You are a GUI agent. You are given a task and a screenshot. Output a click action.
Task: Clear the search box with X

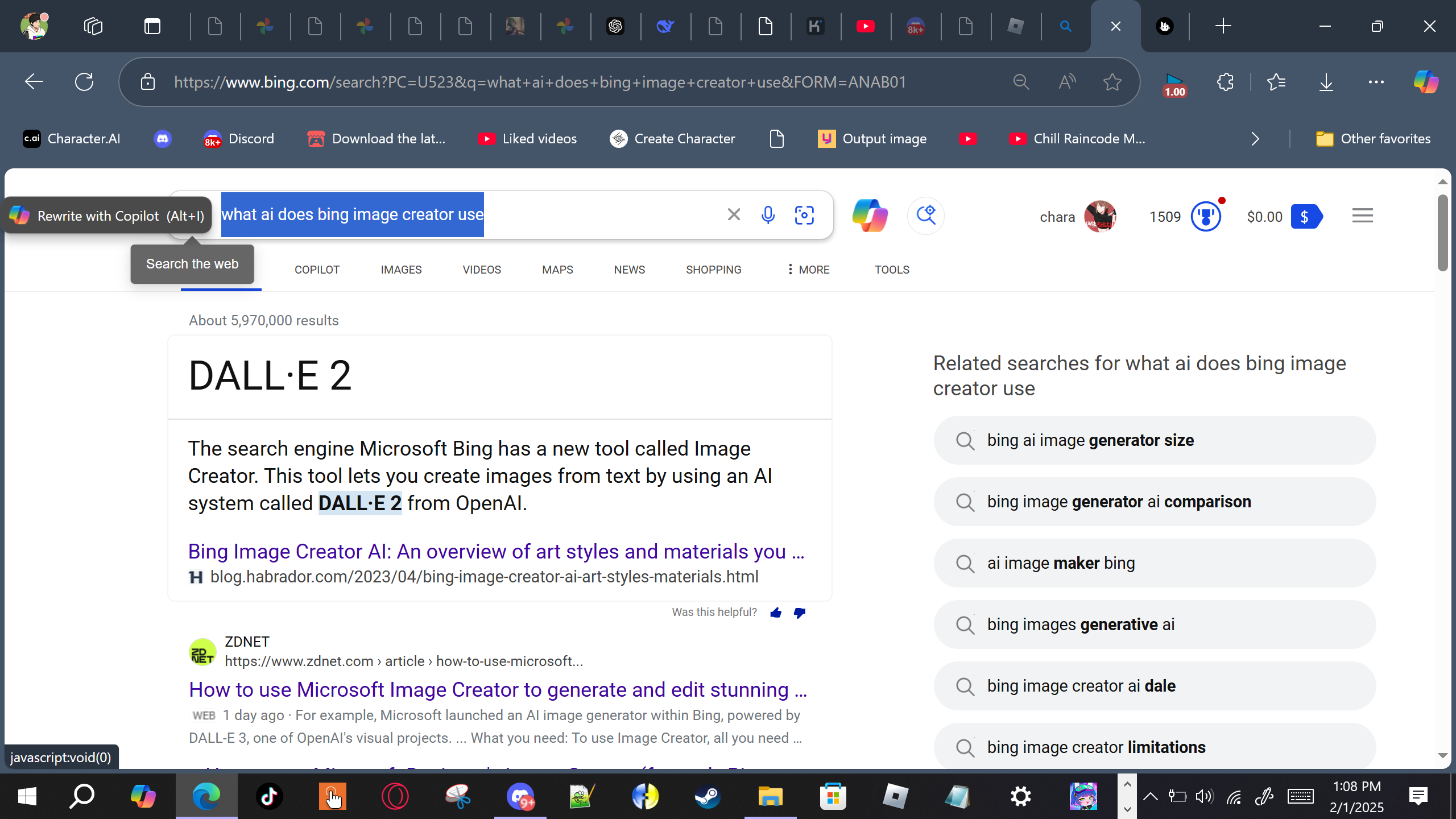734,214
